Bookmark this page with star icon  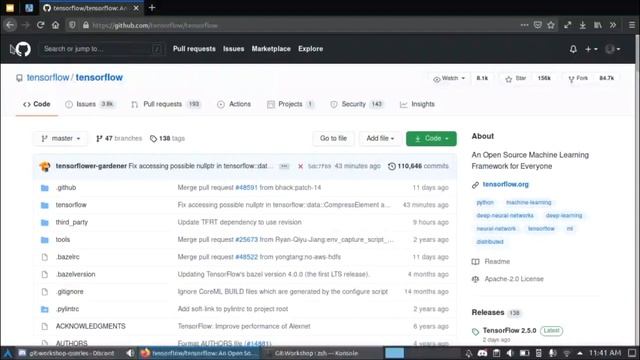pos(551,25)
